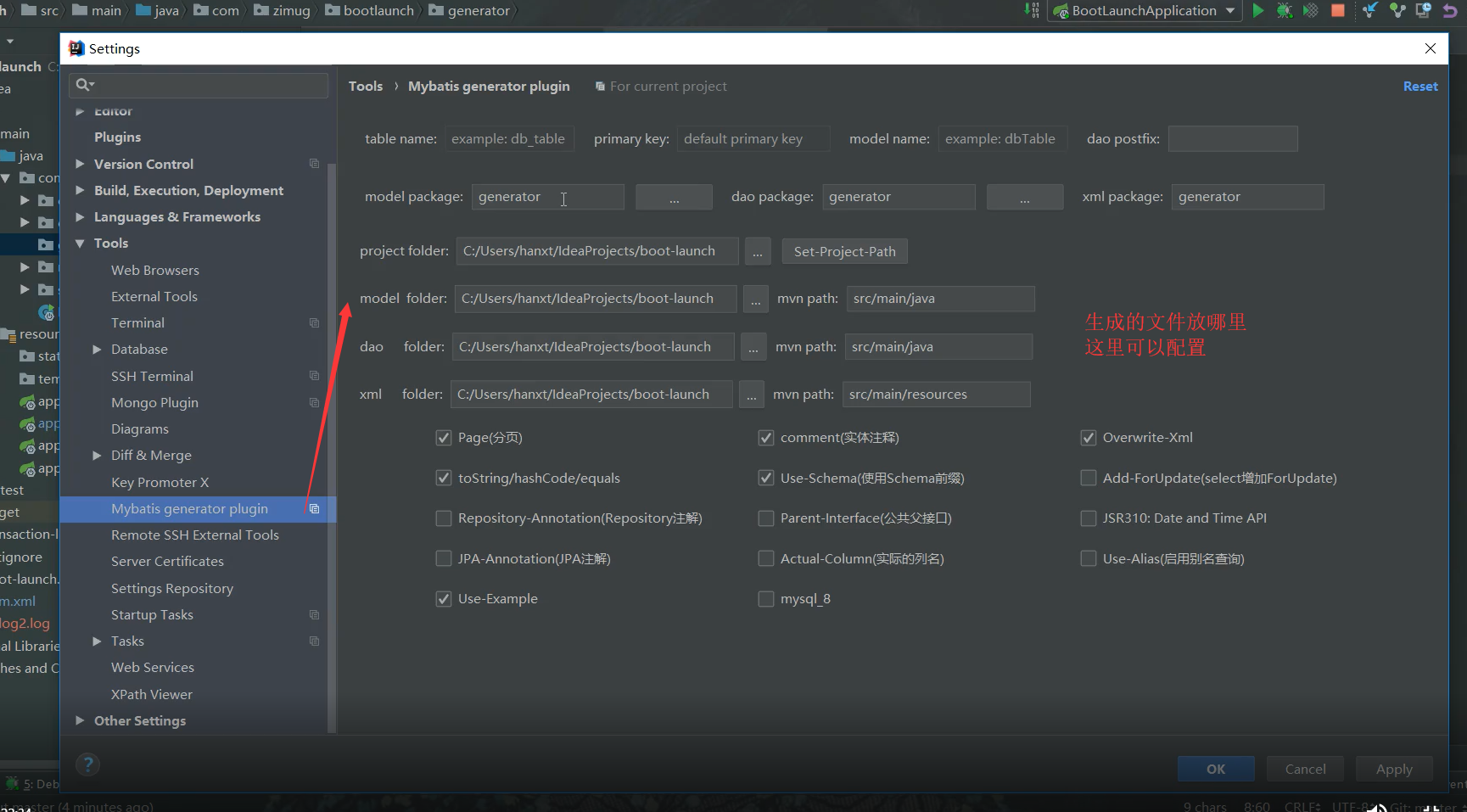Expand Build, Execution, Deployment node
This screenshot has height=812, width=1467.
pyautogui.click(x=80, y=190)
